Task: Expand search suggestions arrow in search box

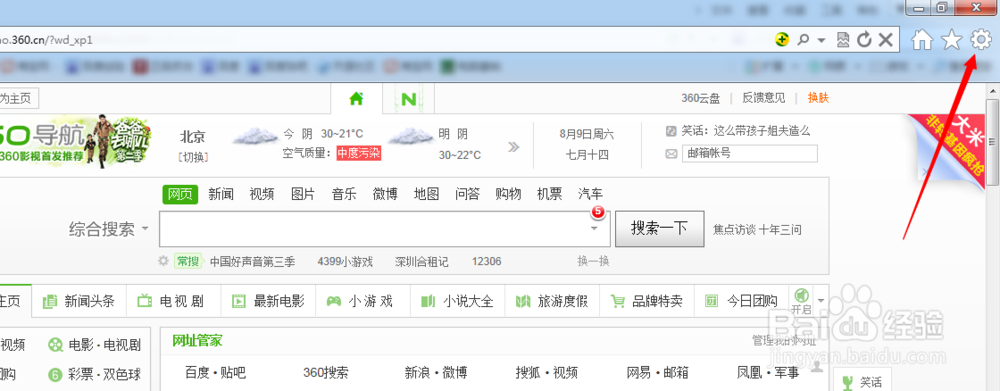Action: coord(594,228)
